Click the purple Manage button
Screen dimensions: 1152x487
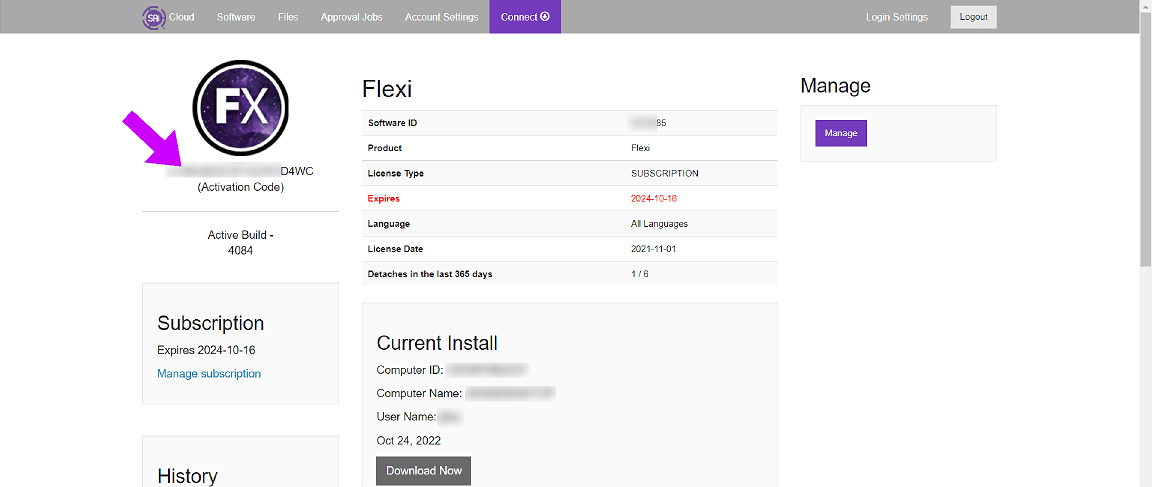[840, 133]
